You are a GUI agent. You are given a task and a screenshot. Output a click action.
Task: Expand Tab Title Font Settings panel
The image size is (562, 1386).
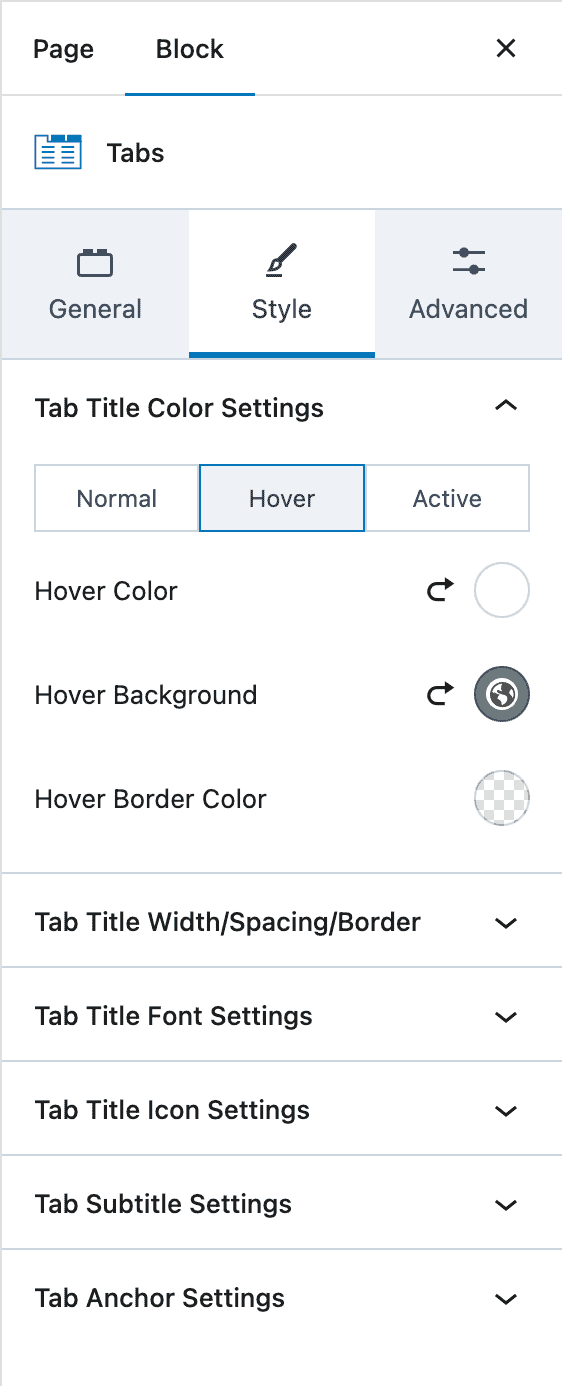(x=281, y=1016)
